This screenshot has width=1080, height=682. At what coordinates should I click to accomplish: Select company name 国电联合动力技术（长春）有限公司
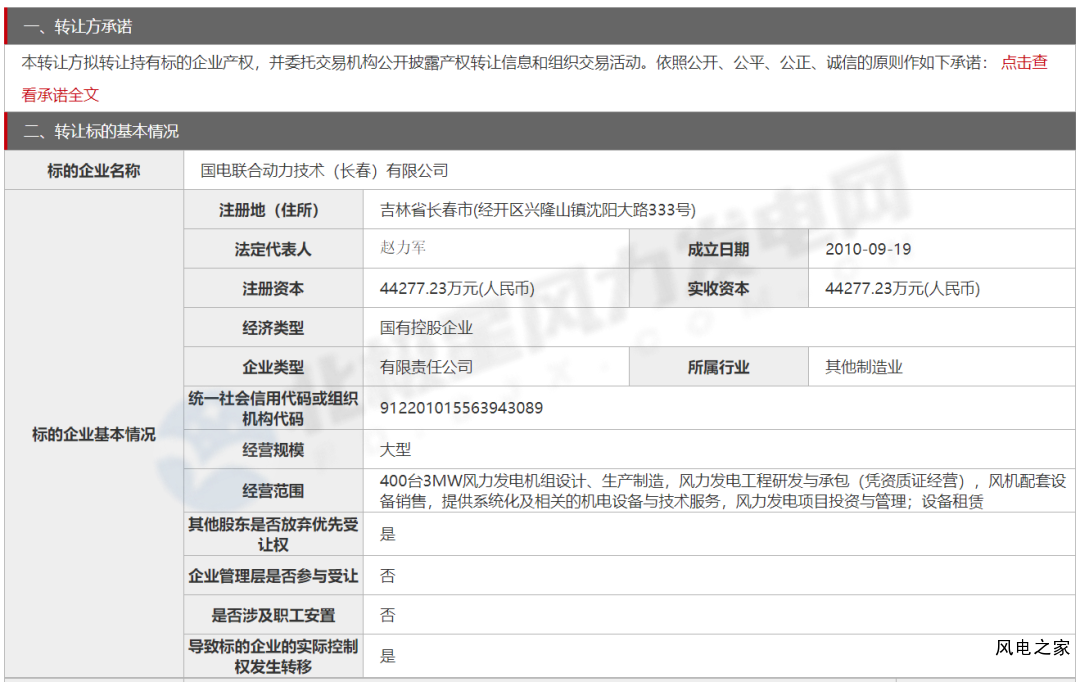pos(324,171)
